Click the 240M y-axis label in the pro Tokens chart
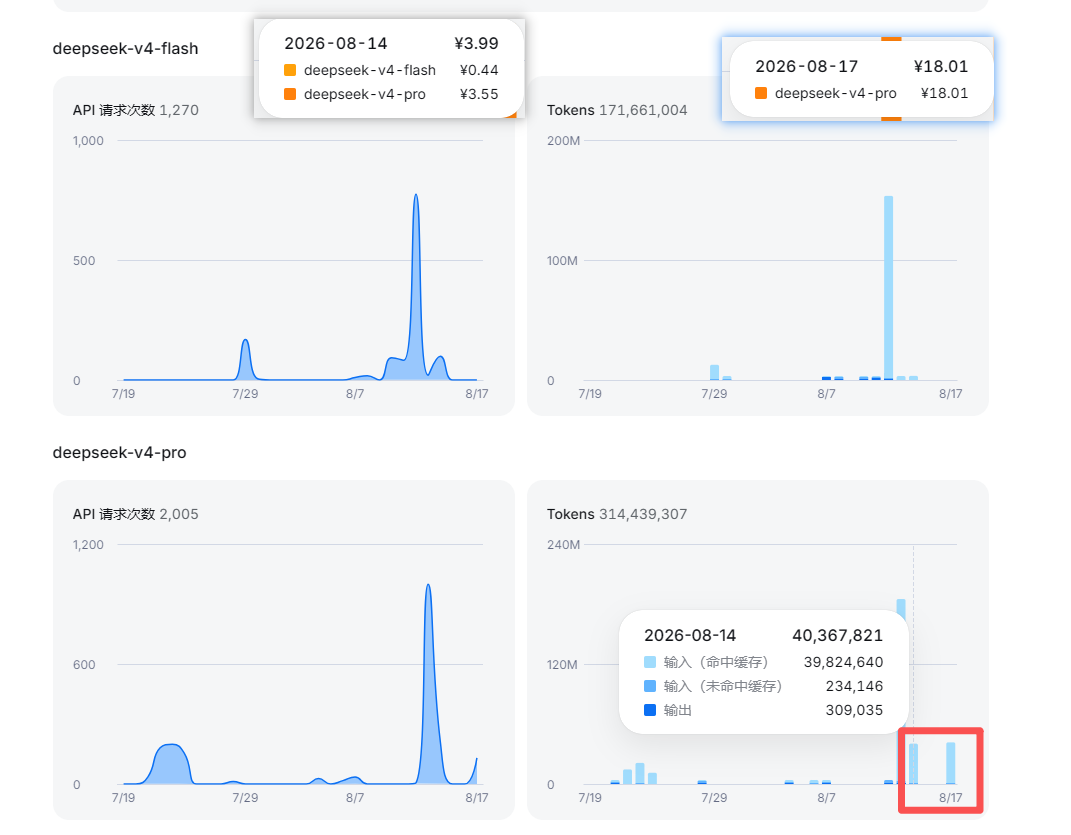 click(x=564, y=545)
